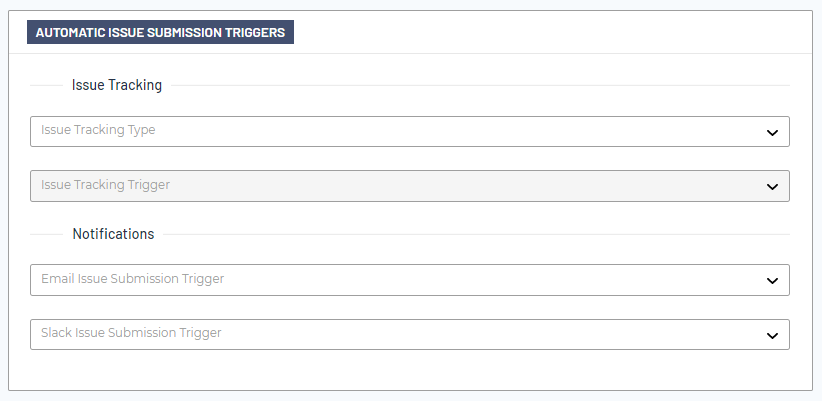Click 'Email Issue Submission Trigger' placeholder text
This screenshot has height=401, width=822.
132,279
